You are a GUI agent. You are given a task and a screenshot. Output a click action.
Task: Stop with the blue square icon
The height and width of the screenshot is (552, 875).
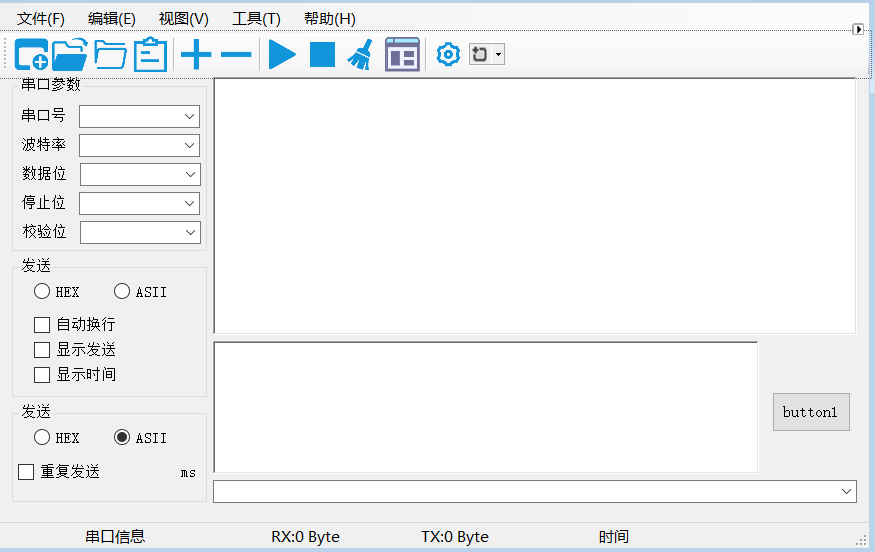pyautogui.click(x=323, y=55)
